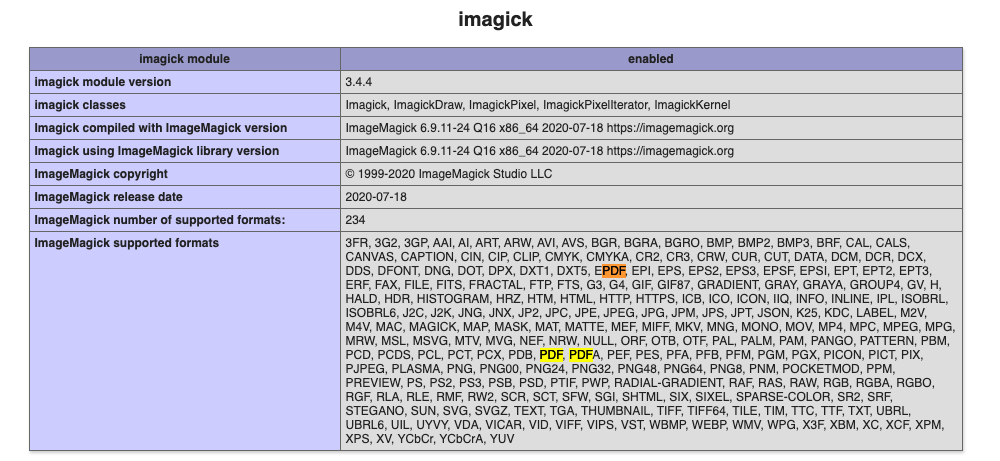Image resolution: width=1000 pixels, height=461 pixels.
Task: Click the 'ImageMagick release date' label
Action: pos(107,196)
